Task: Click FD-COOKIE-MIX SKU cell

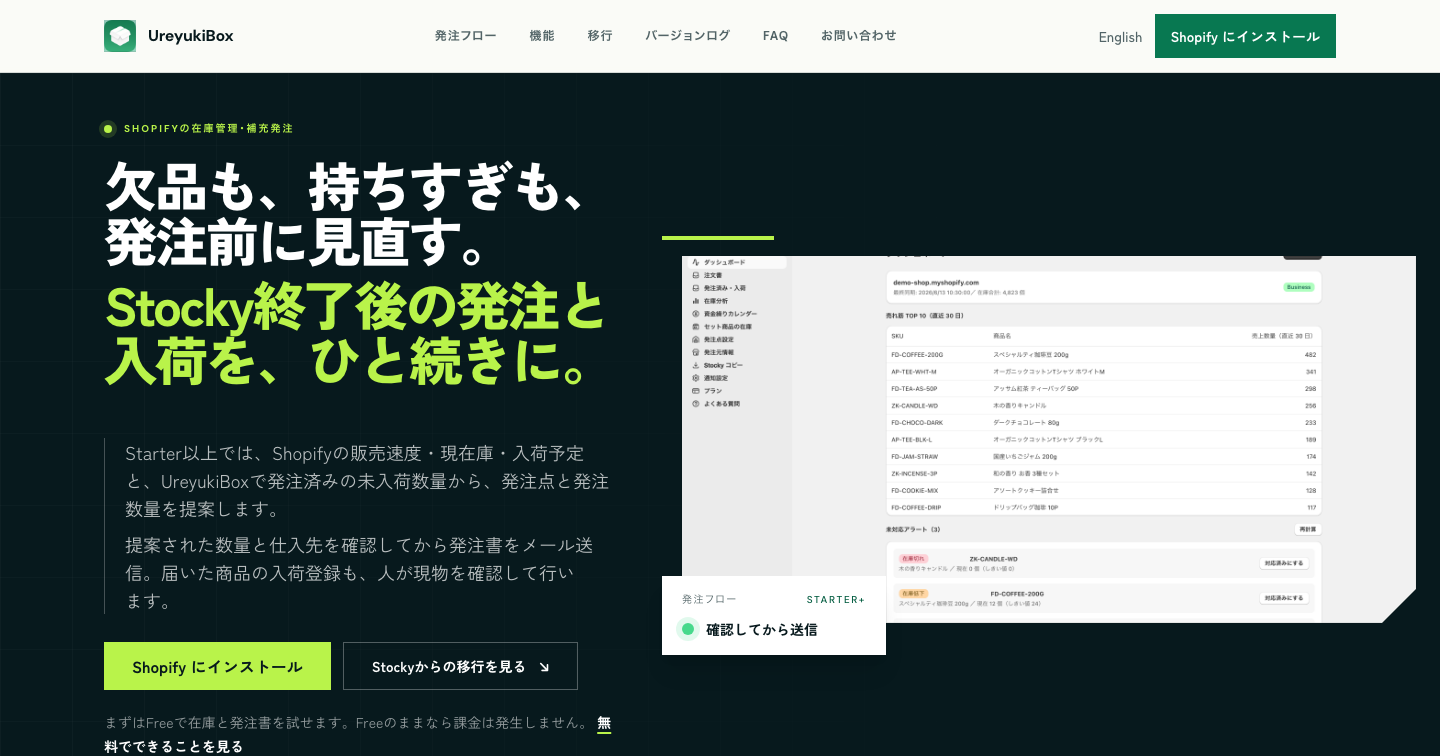Action: [x=915, y=491]
